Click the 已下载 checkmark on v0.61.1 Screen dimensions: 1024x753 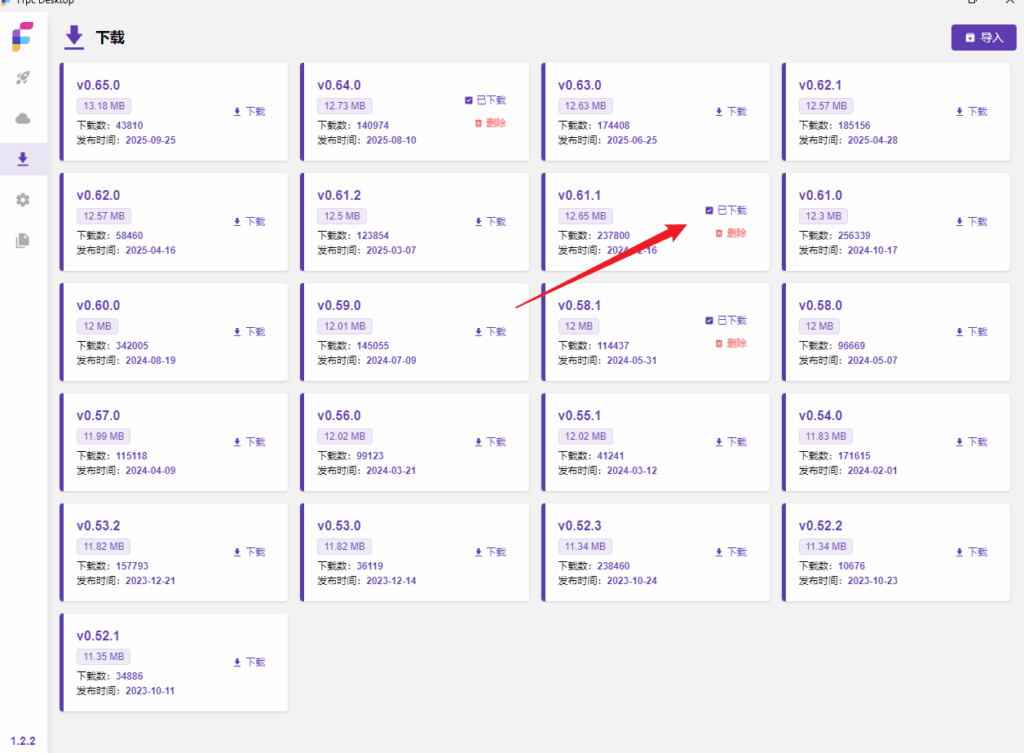710,210
